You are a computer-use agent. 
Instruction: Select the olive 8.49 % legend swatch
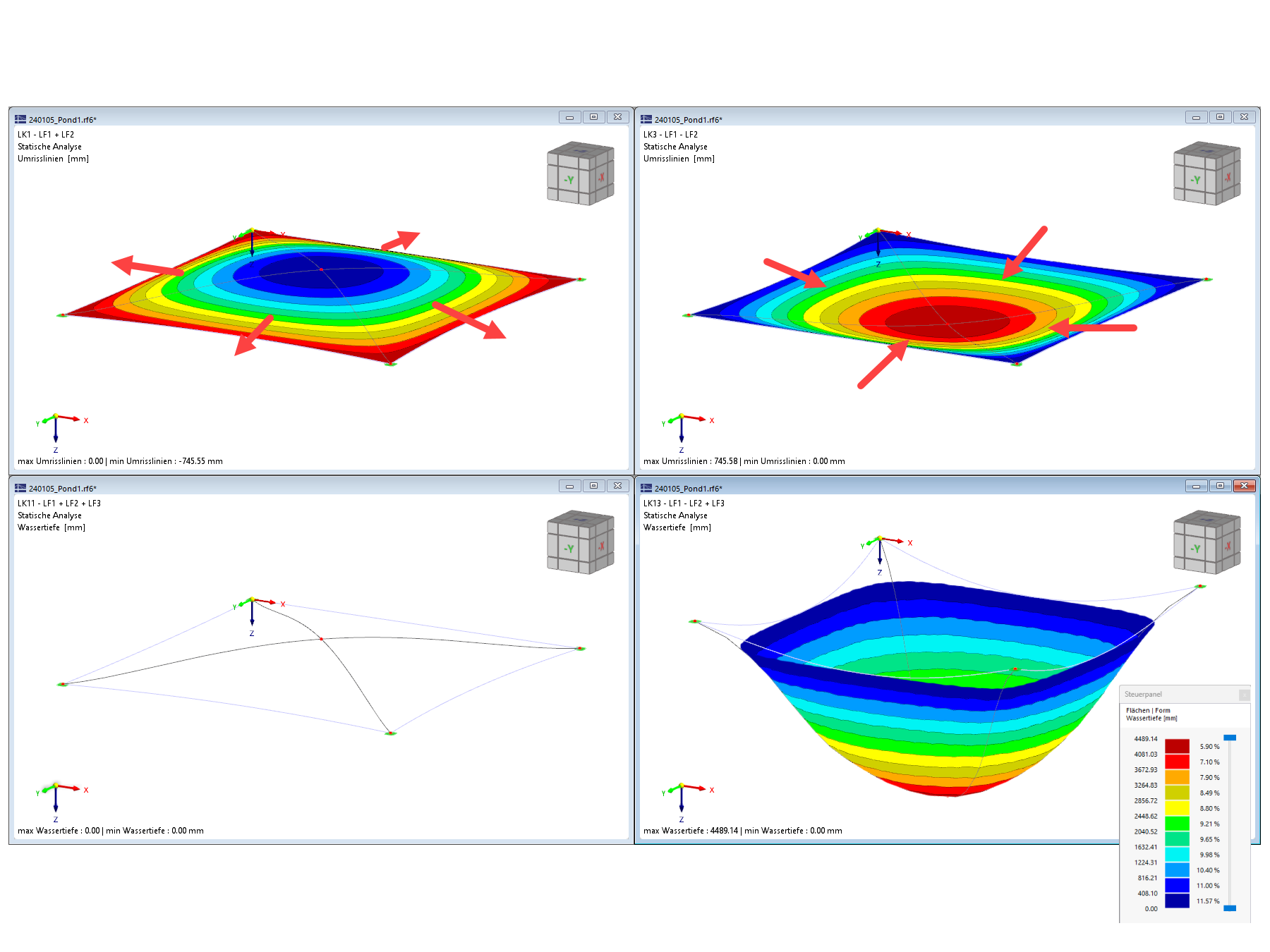click(1177, 793)
